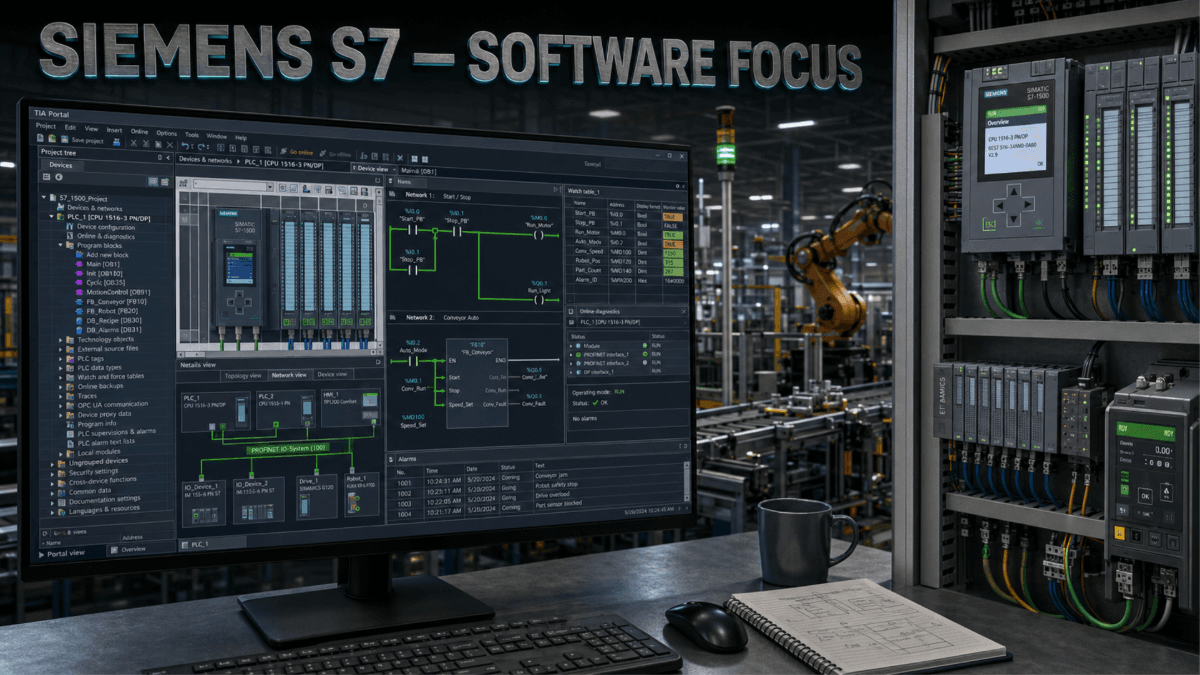This screenshot has width=1200, height=675.
Task: Select the Auto_Mode contact in Network 2
Action: pos(414,359)
